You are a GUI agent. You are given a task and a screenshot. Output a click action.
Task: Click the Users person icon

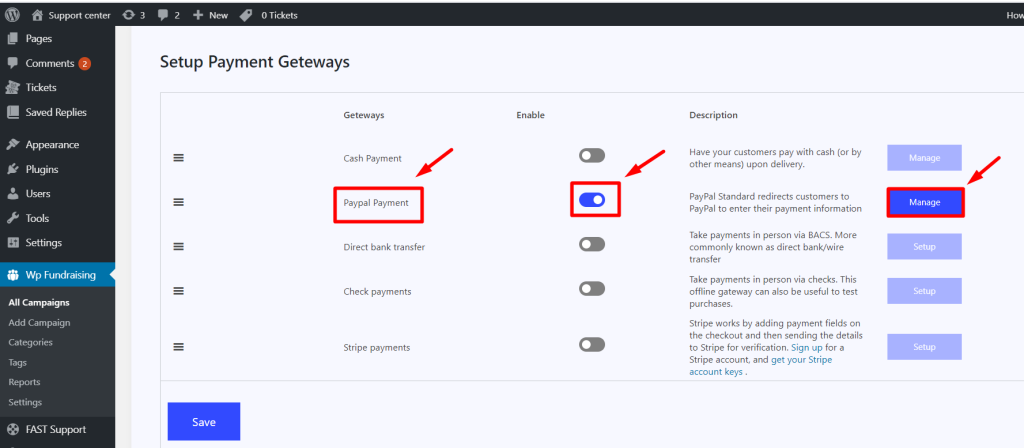12,193
